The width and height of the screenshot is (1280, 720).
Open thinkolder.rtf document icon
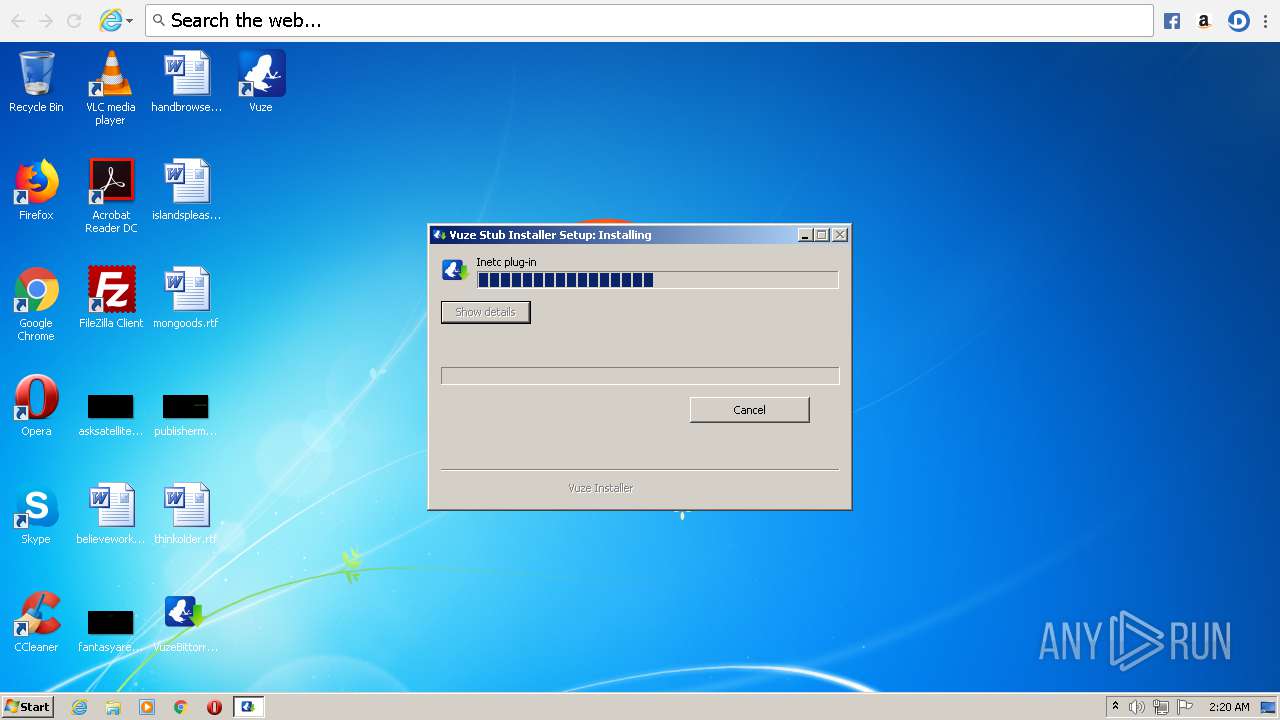[186, 514]
